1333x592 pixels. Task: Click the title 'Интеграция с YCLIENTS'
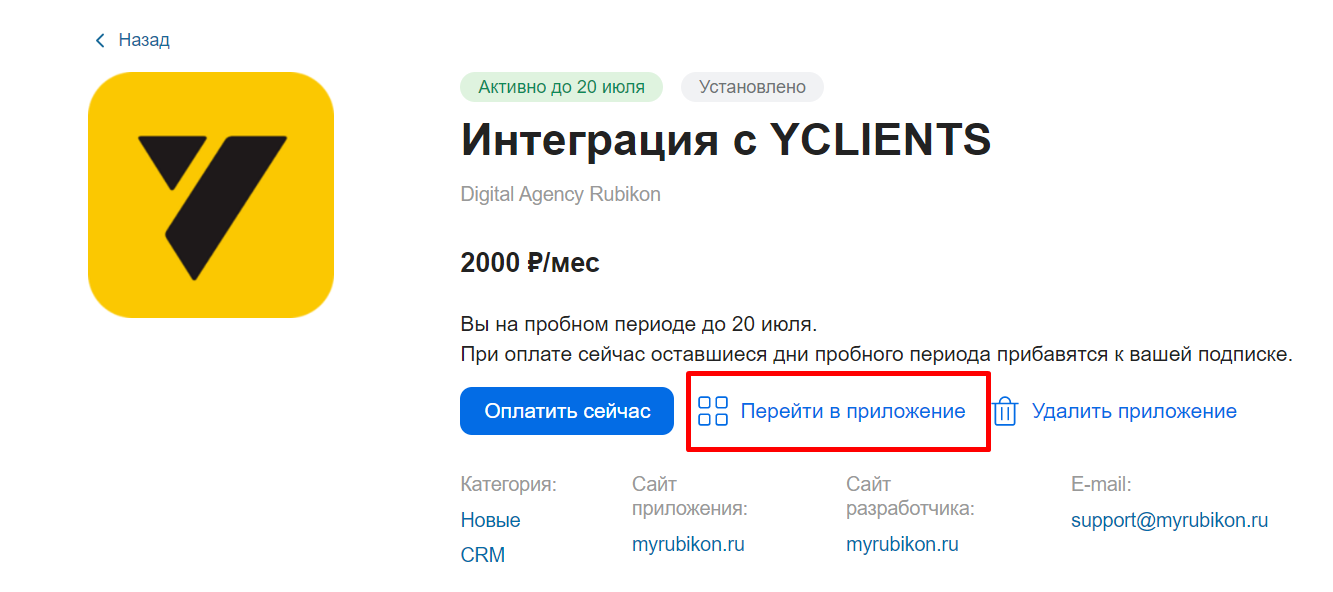tap(726, 140)
